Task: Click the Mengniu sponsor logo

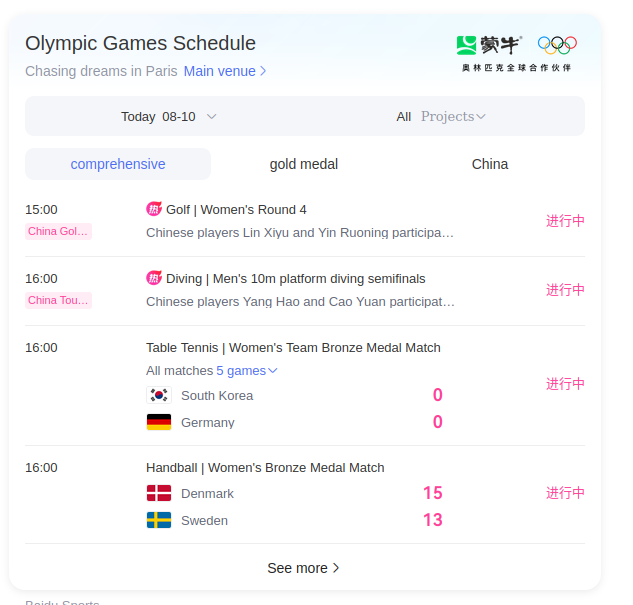Action: click(x=490, y=45)
